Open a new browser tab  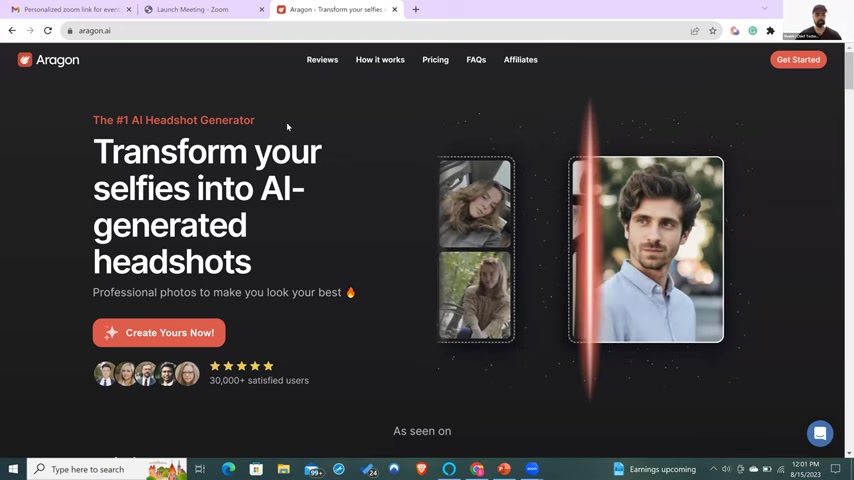(x=416, y=10)
